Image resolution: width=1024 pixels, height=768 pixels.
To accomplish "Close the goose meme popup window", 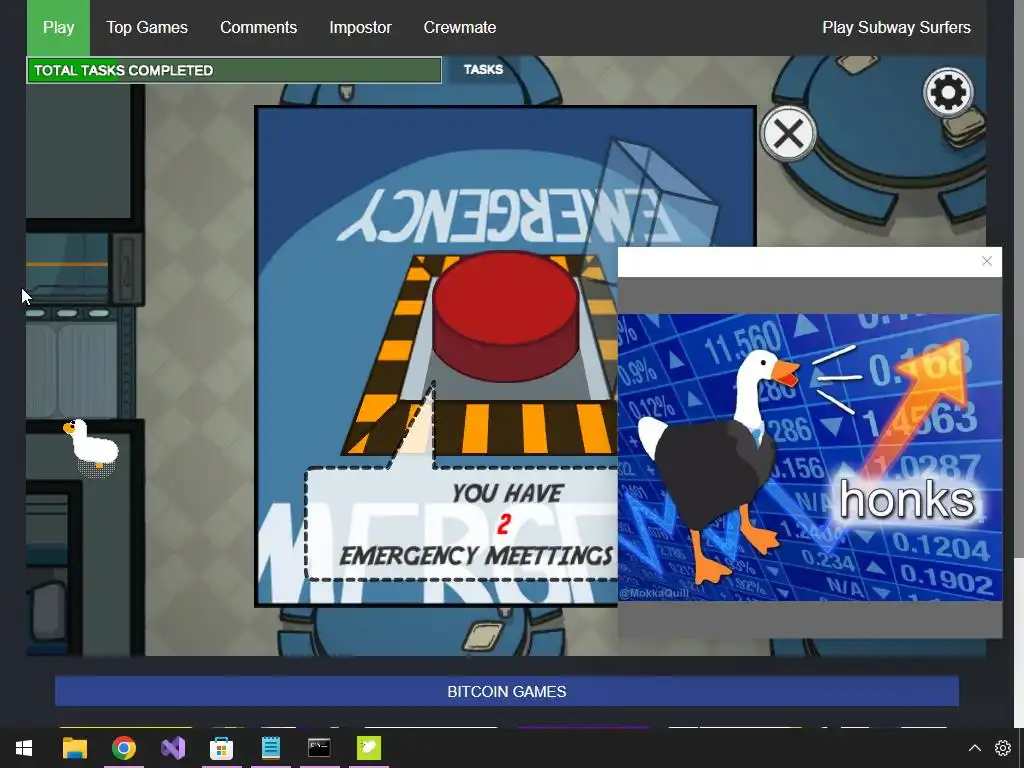I will [x=987, y=261].
